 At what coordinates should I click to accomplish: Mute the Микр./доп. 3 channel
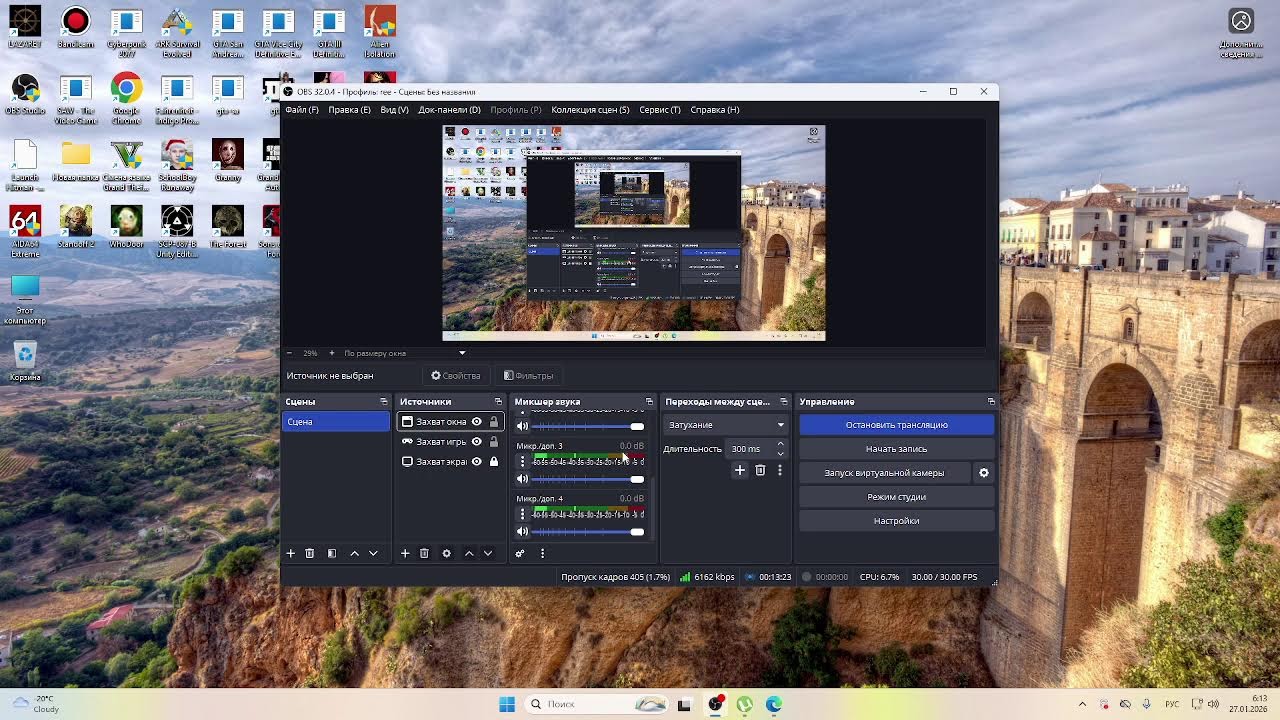click(522, 479)
